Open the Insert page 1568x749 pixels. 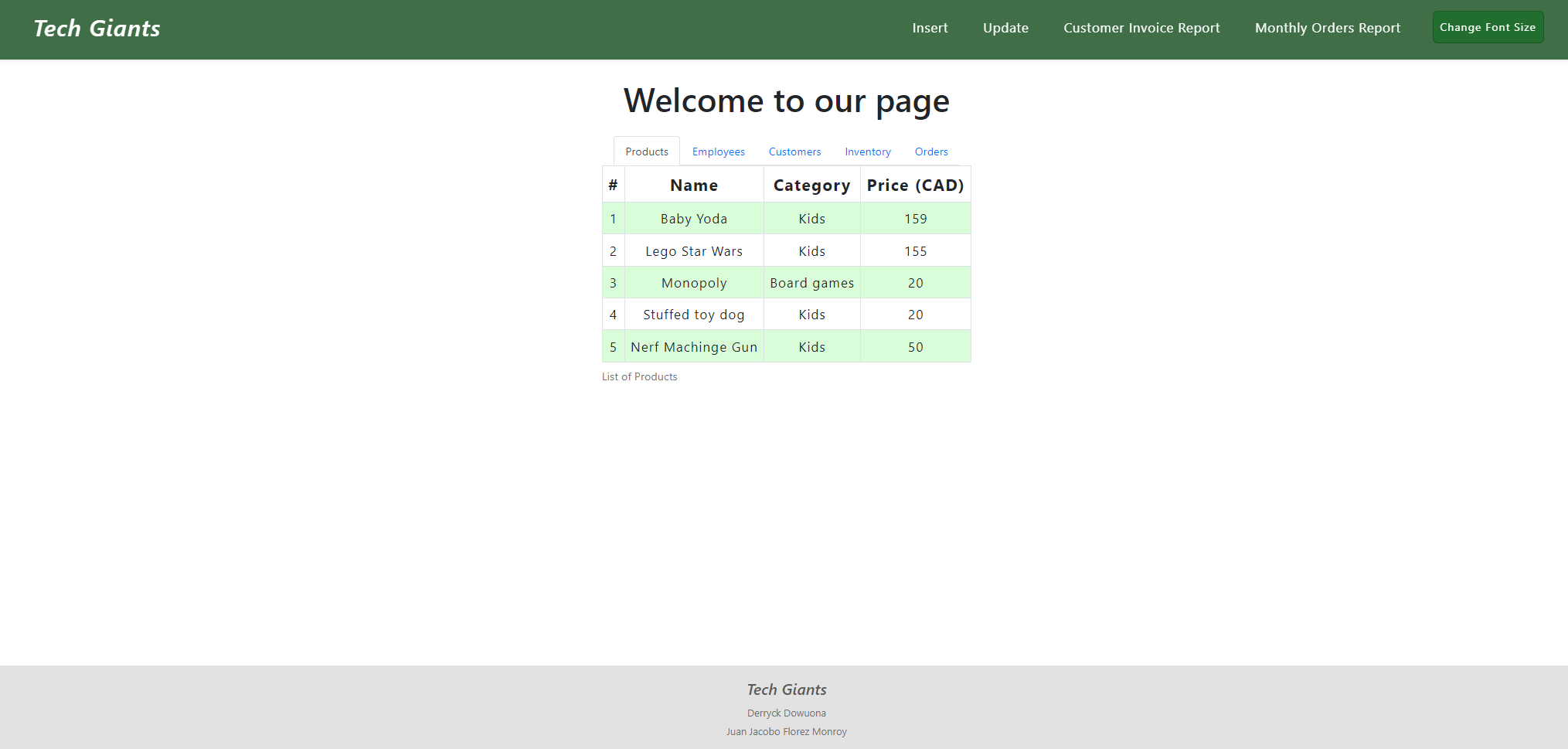click(930, 28)
